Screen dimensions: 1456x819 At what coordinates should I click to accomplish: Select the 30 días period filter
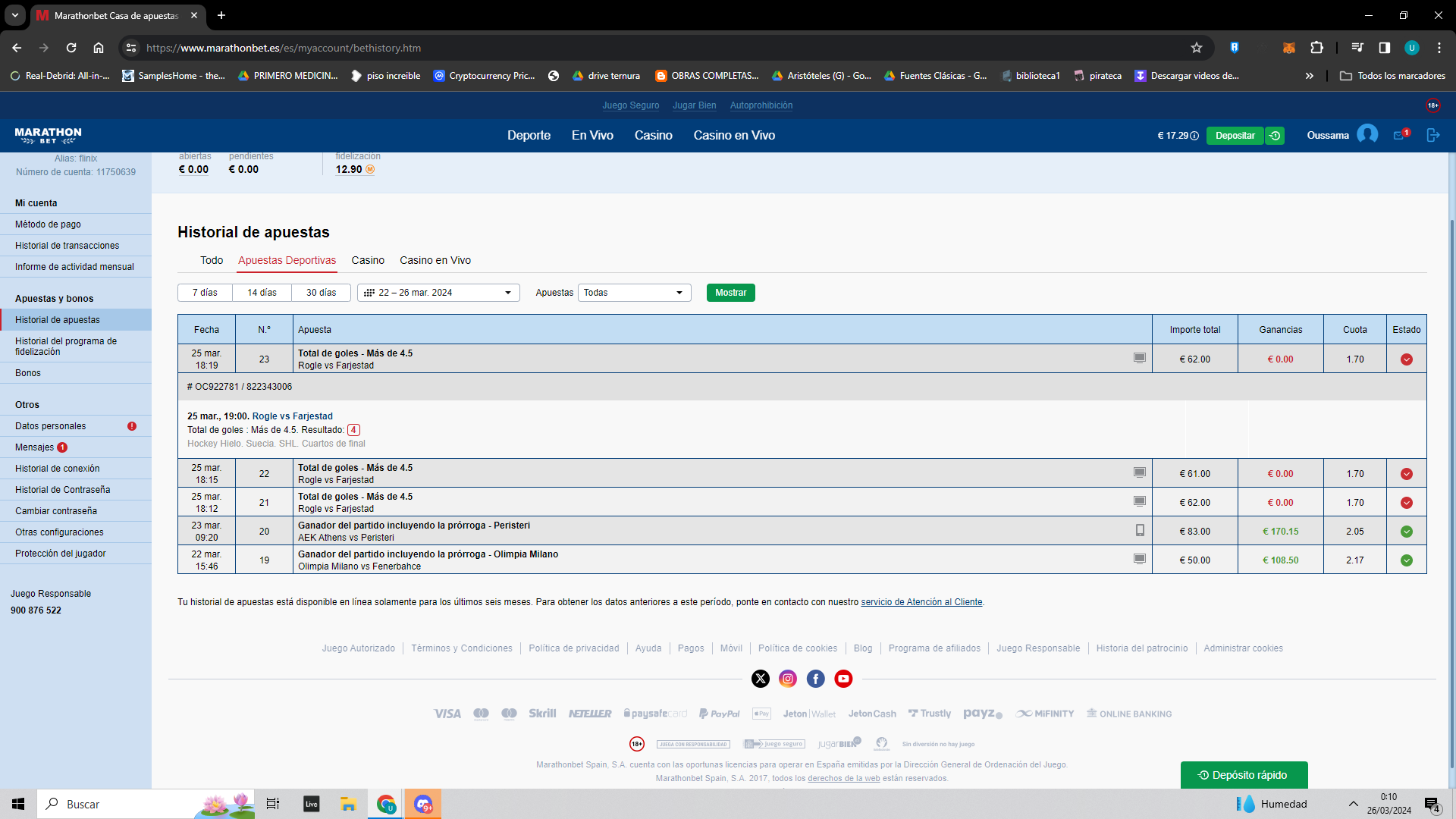[x=321, y=293]
